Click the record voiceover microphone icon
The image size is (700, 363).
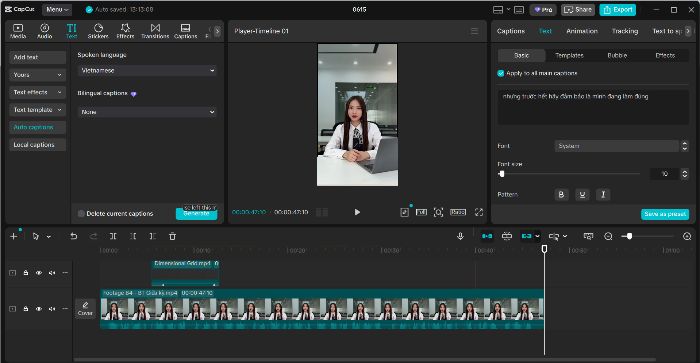[460, 236]
